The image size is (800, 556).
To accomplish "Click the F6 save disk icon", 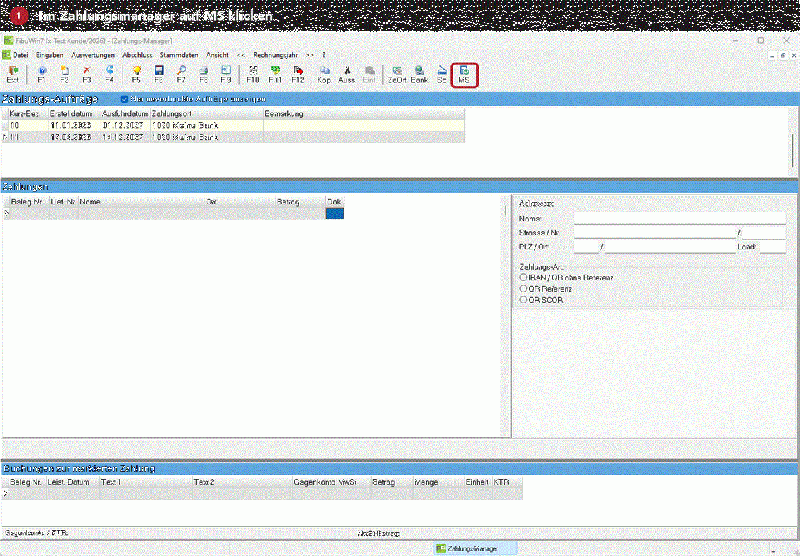I will coord(159,74).
